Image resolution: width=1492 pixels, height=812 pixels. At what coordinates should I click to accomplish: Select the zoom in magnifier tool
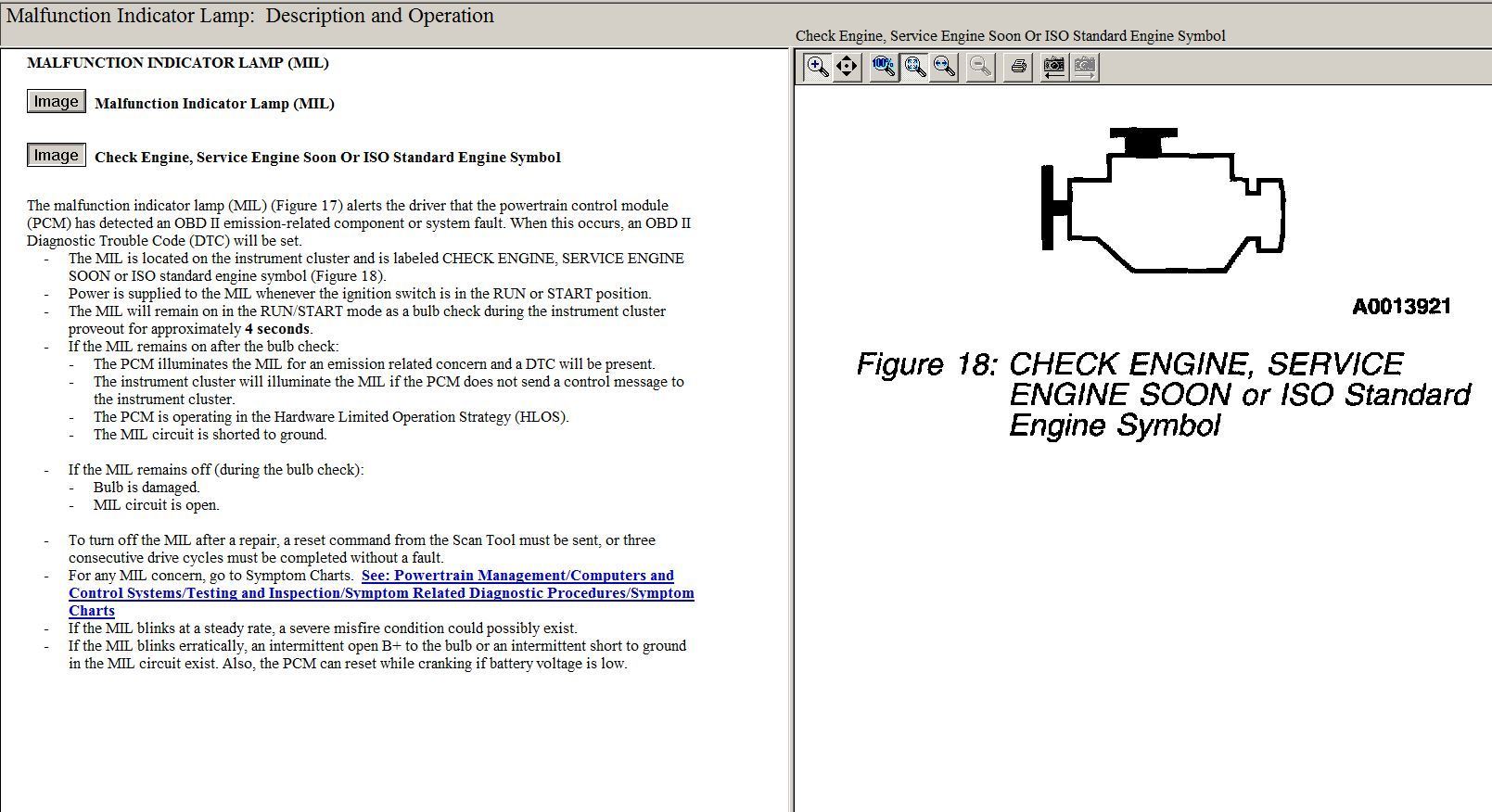click(817, 67)
